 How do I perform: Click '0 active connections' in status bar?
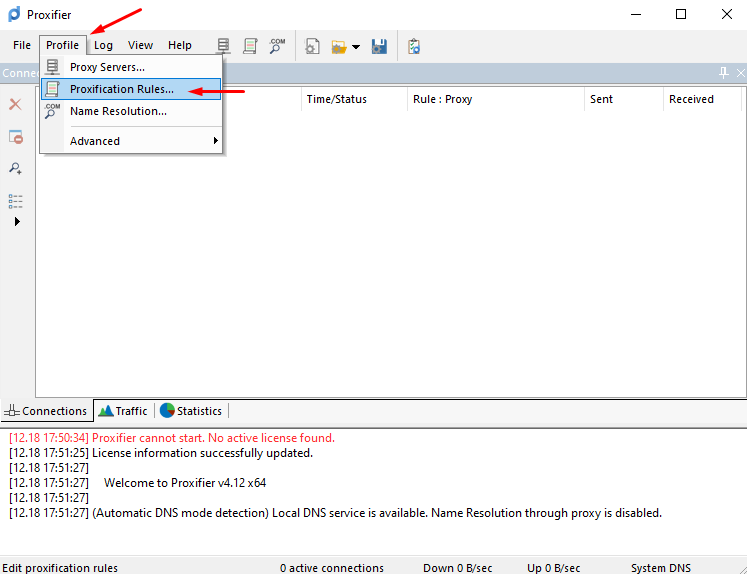(332, 568)
